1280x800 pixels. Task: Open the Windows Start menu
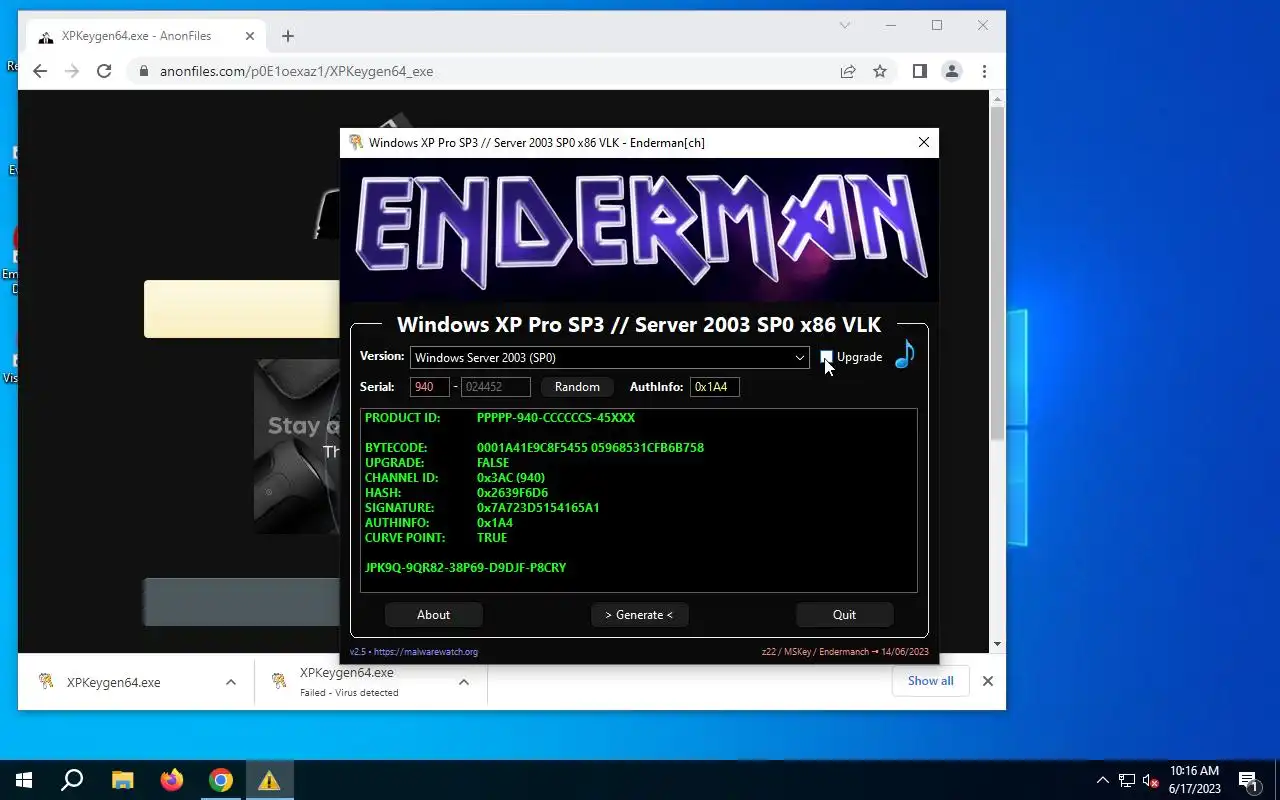[24, 780]
